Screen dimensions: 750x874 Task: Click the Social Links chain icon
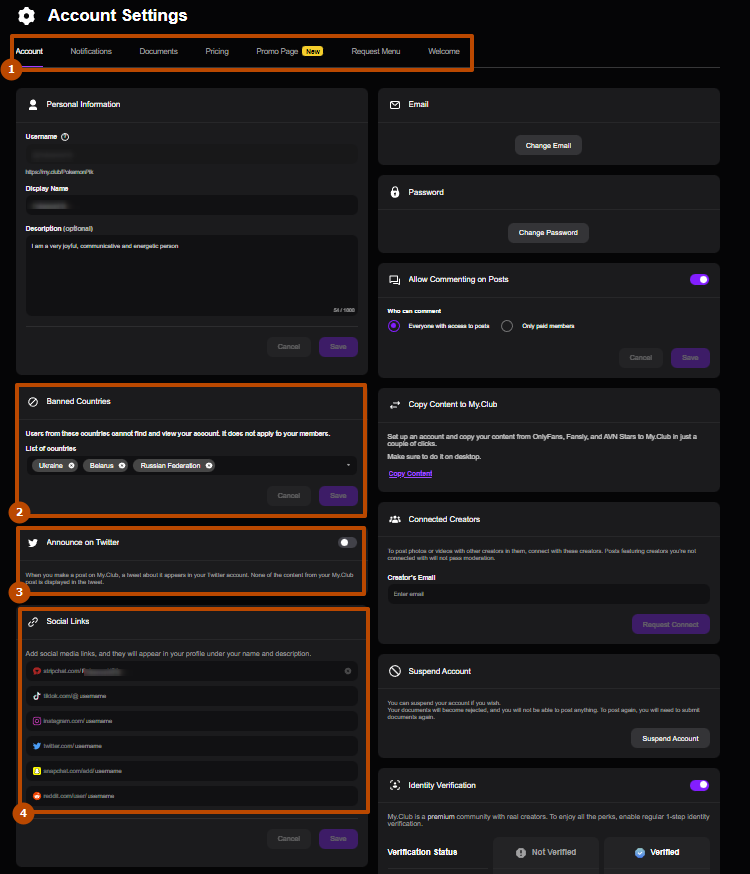pos(33,621)
